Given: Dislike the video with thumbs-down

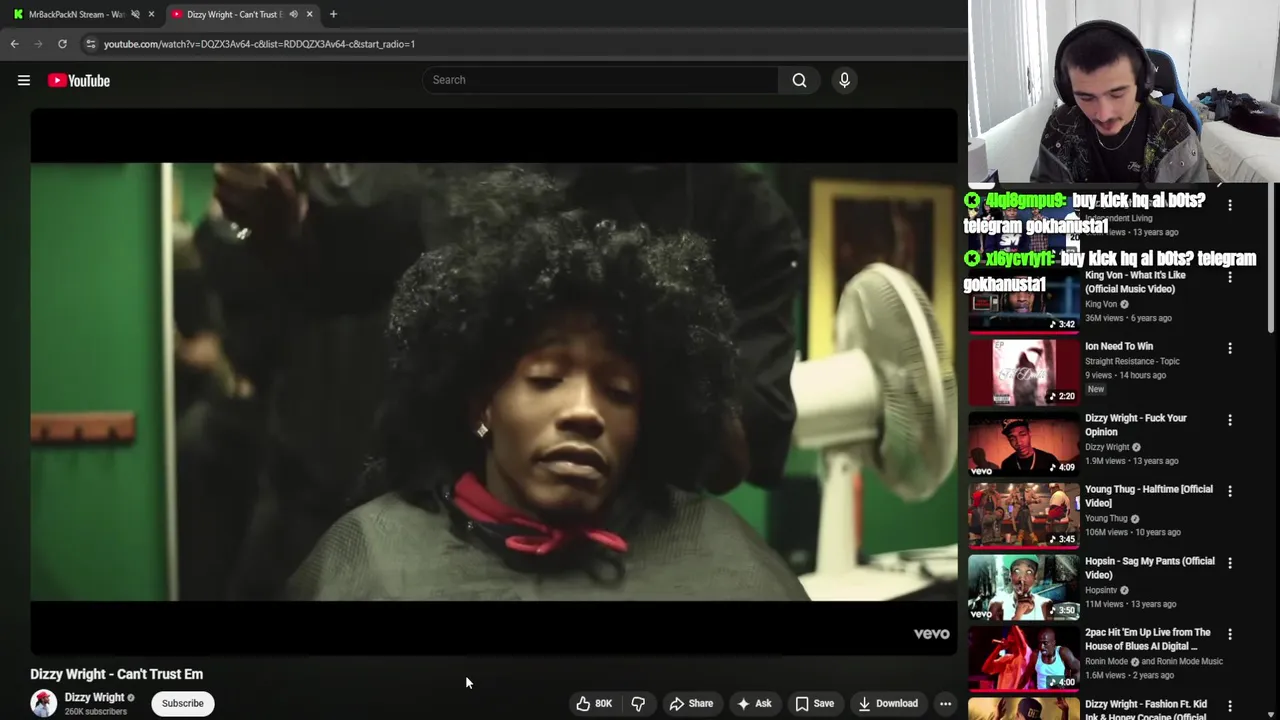Looking at the screenshot, I should tap(638, 703).
